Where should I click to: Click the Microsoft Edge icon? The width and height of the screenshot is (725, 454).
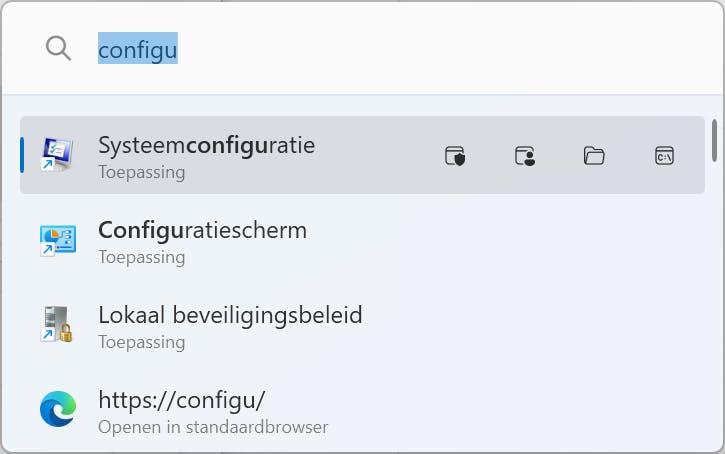click(x=57, y=411)
